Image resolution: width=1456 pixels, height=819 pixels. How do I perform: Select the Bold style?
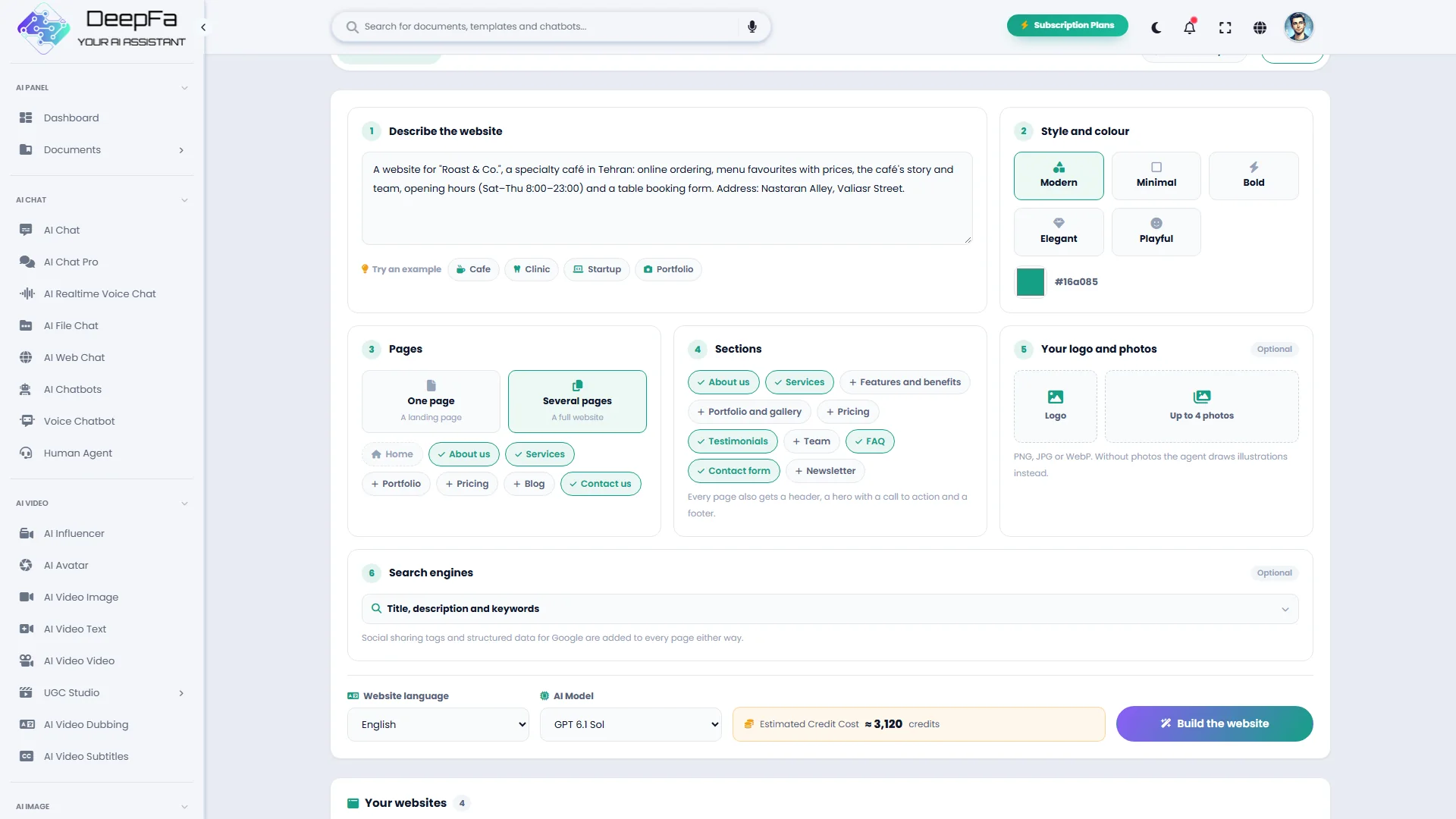point(1254,176)
